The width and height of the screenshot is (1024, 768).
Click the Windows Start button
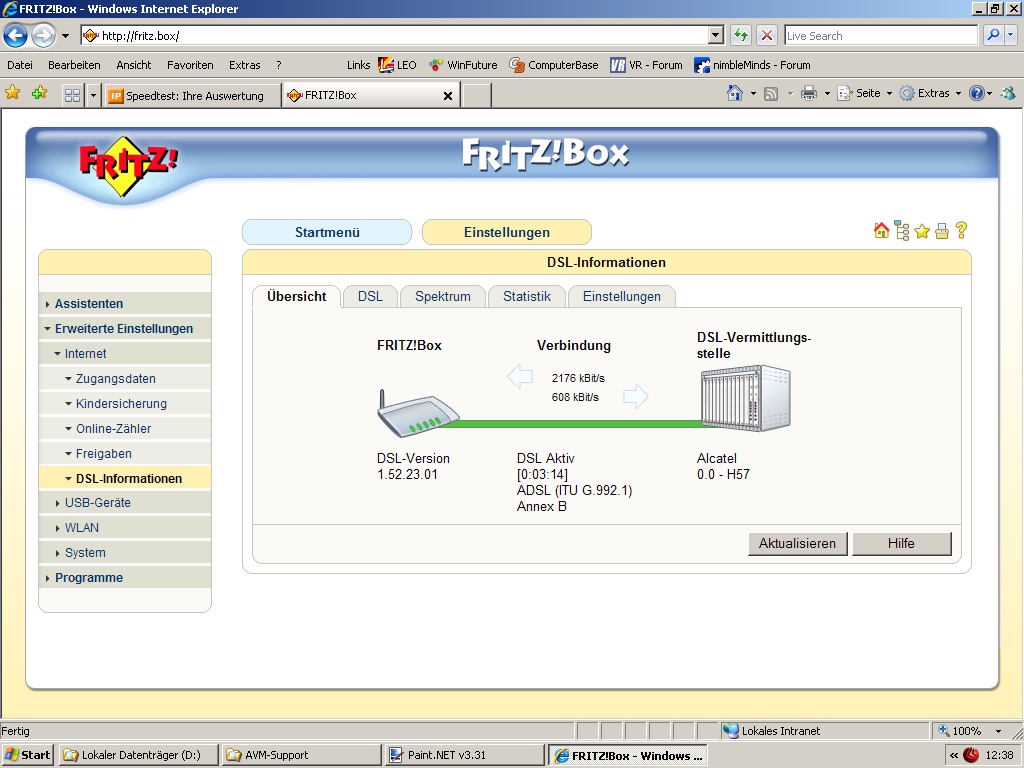tap(27, 755)
